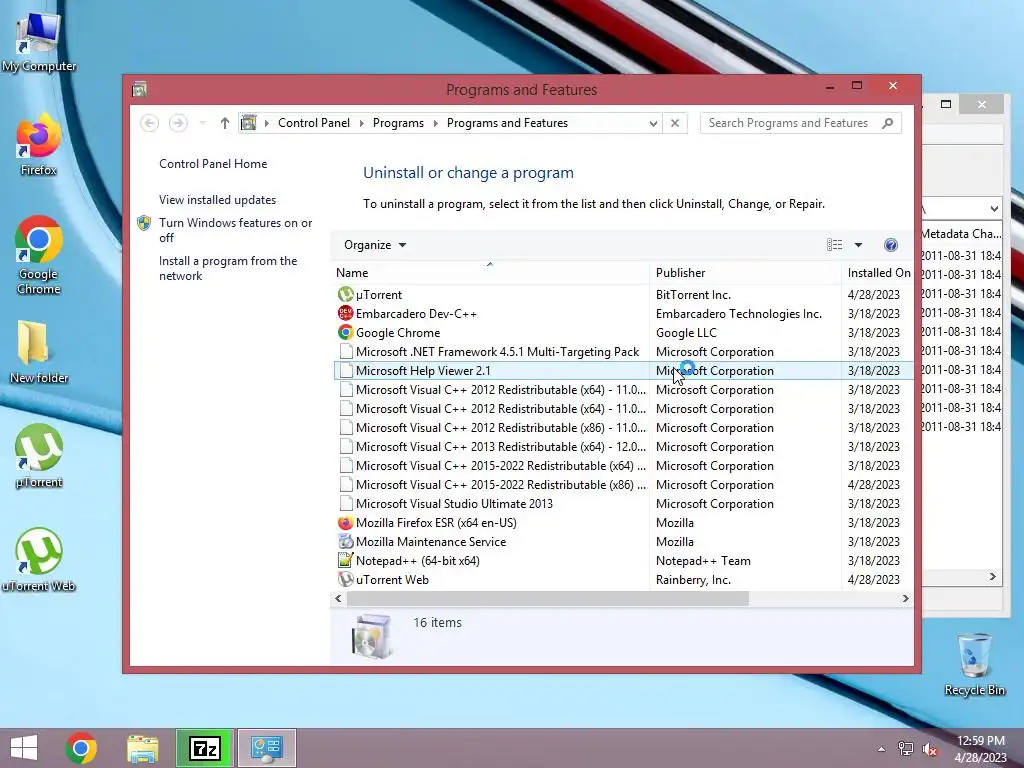The image size is (1024, 768).
Task: Expand the chevron after Control Panel breadcrumb
Action: [x=362, y=123]
